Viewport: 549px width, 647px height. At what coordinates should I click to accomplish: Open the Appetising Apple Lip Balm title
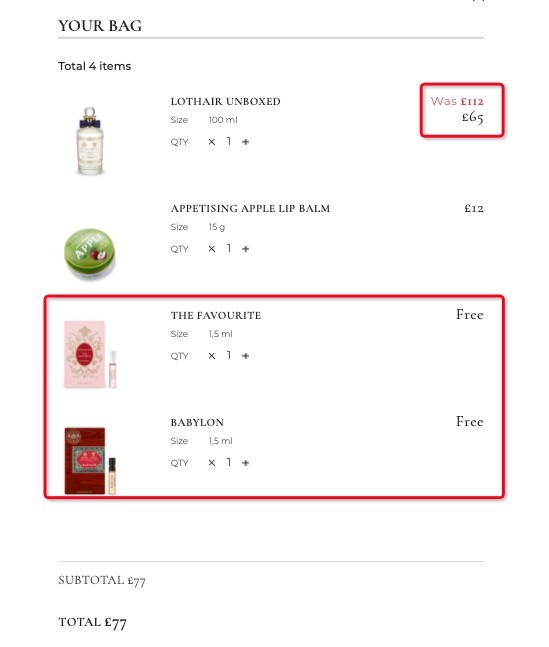(x=250, y=208)
